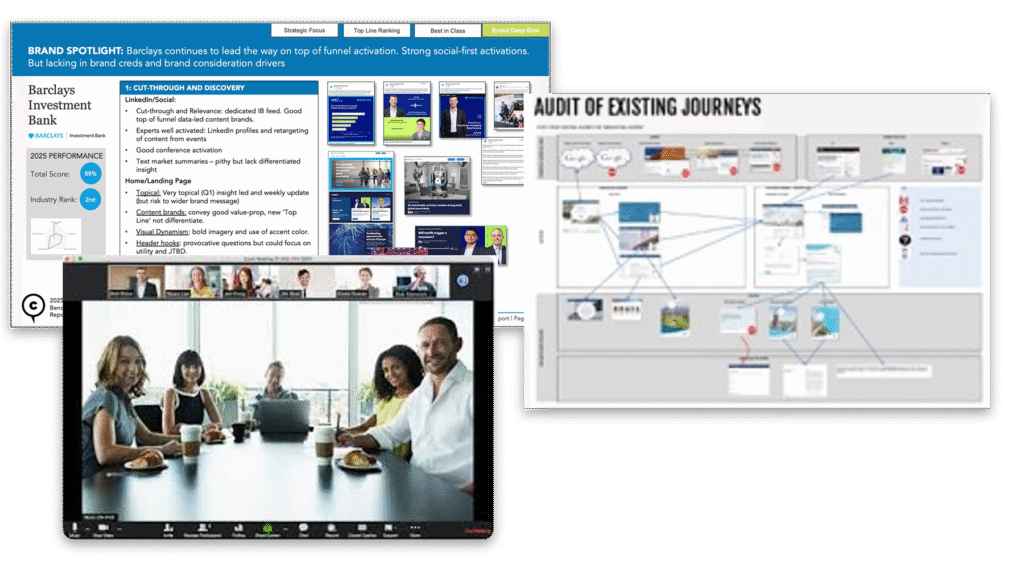Viewport: 1024px width, 569px height.
Task: Click the Mute microphone icon
Action: click(x=73, y=526)
